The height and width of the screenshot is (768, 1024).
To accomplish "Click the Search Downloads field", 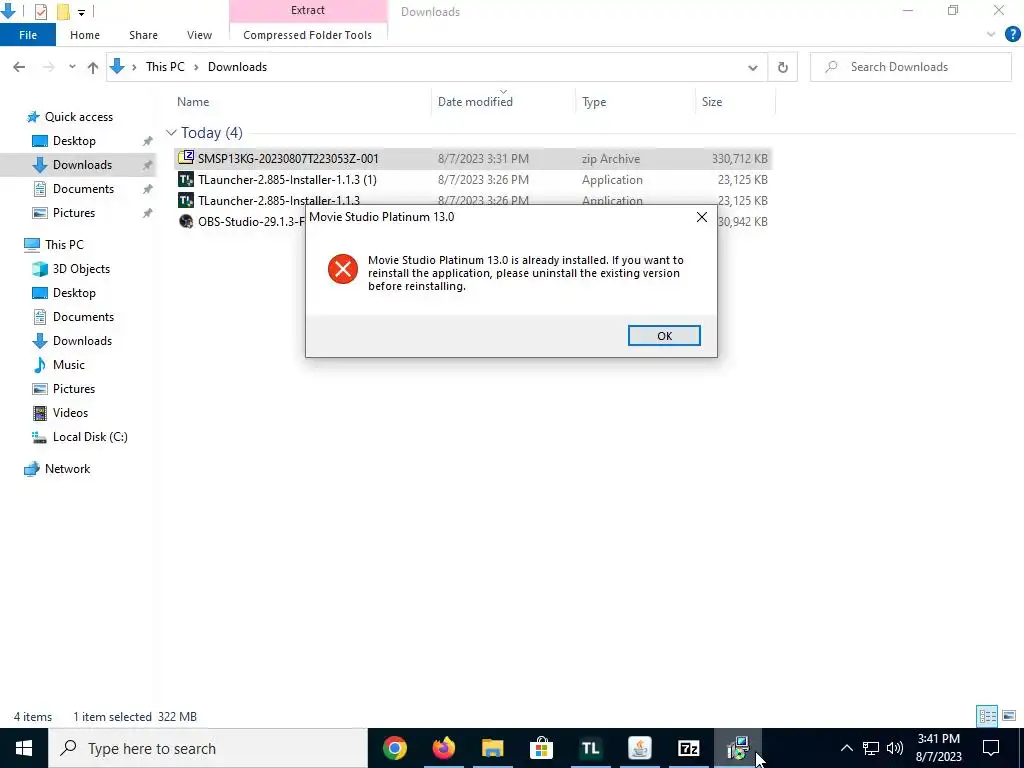I will [910, 67].
